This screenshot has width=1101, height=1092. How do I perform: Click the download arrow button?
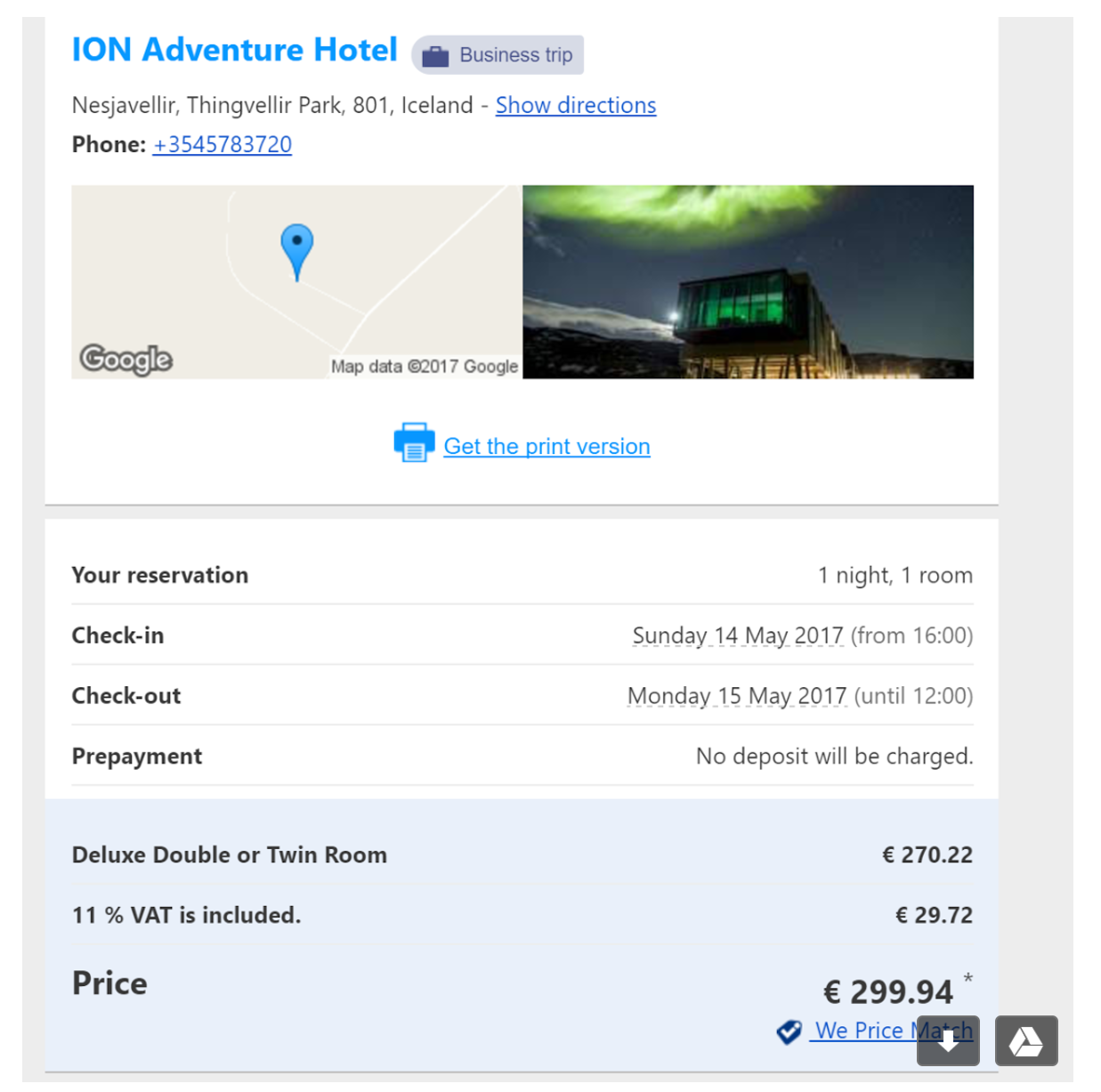pyautogui.click(x=948, y=1040)
